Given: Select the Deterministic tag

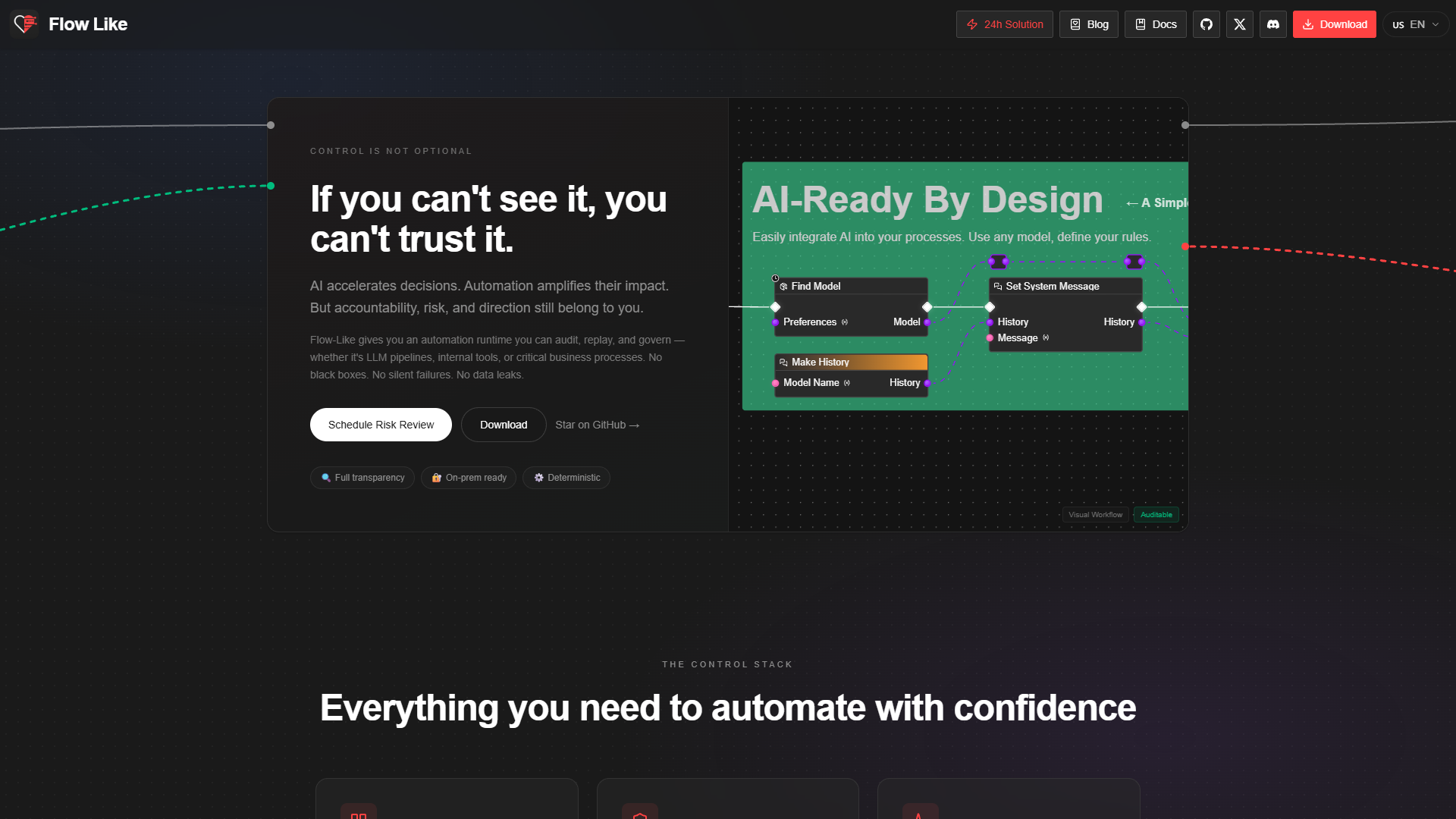Looking at the screenshot, I should (566, 478).
